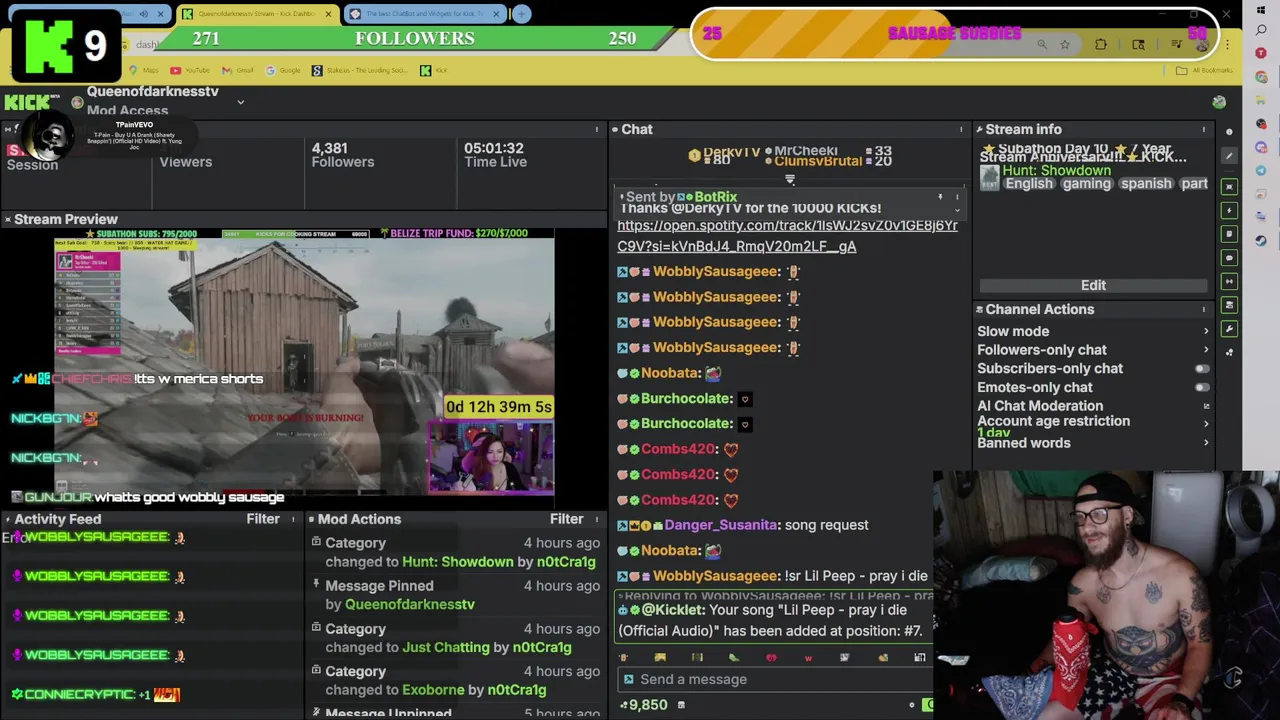Viewport: 1280px width, 720px height.
Task: Open Activity Feed Filter
Action: (263, 519)
